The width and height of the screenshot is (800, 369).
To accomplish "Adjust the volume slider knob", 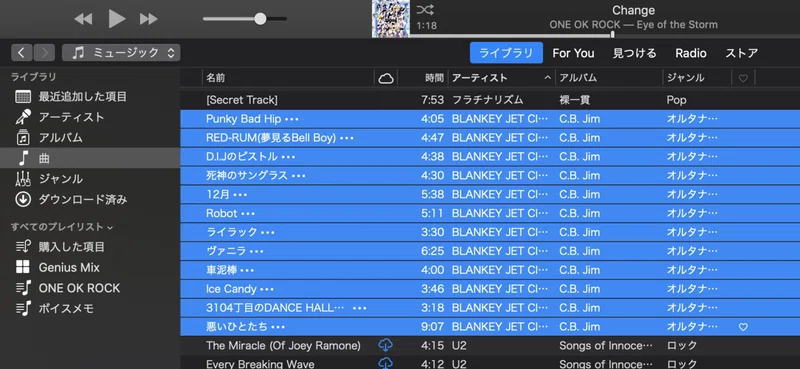I will [260, 19].
